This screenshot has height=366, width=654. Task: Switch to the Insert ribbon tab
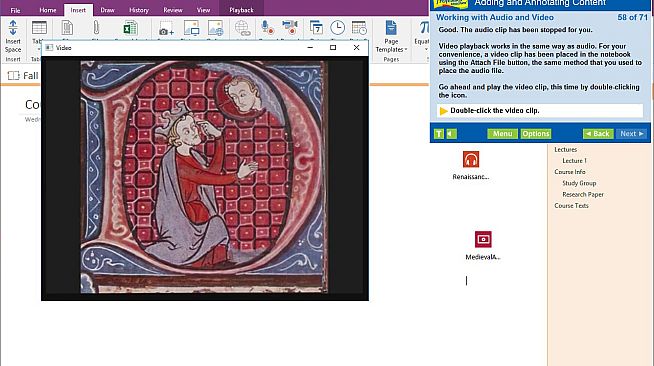78,10
